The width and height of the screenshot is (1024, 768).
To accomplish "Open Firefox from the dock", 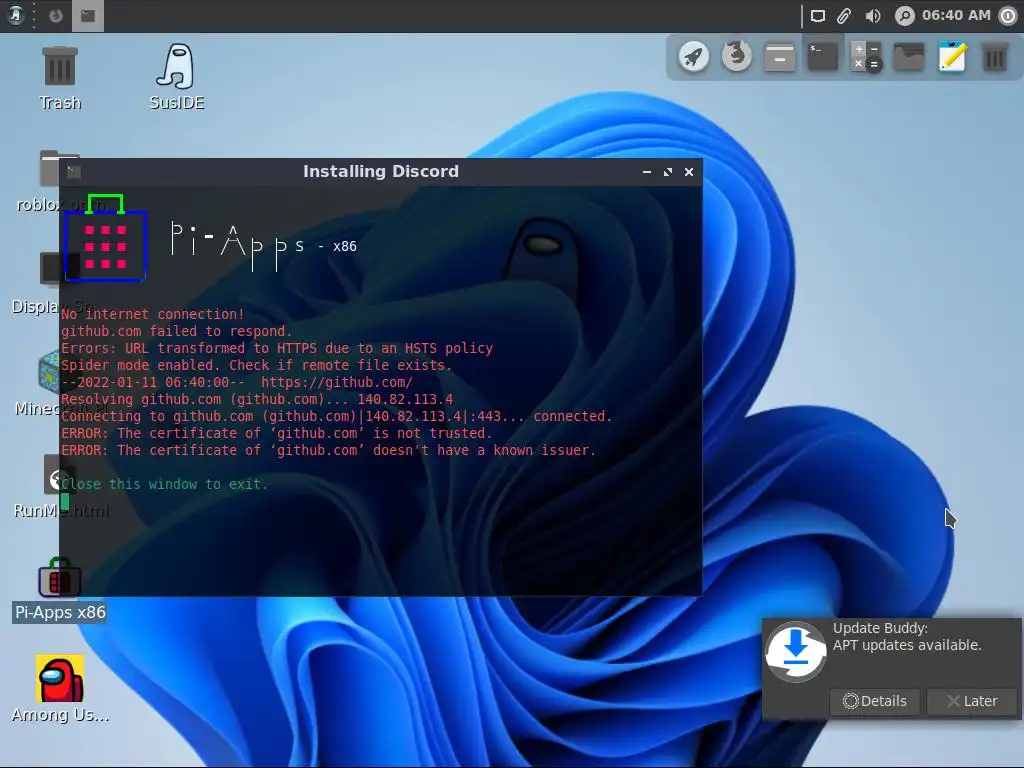I will tap(737, 57).
